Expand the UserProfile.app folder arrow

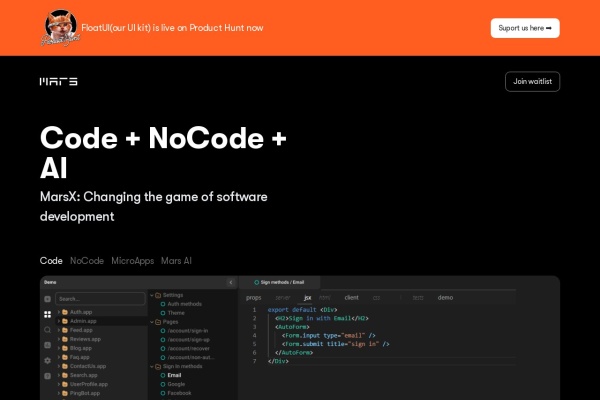coord(59,384)
